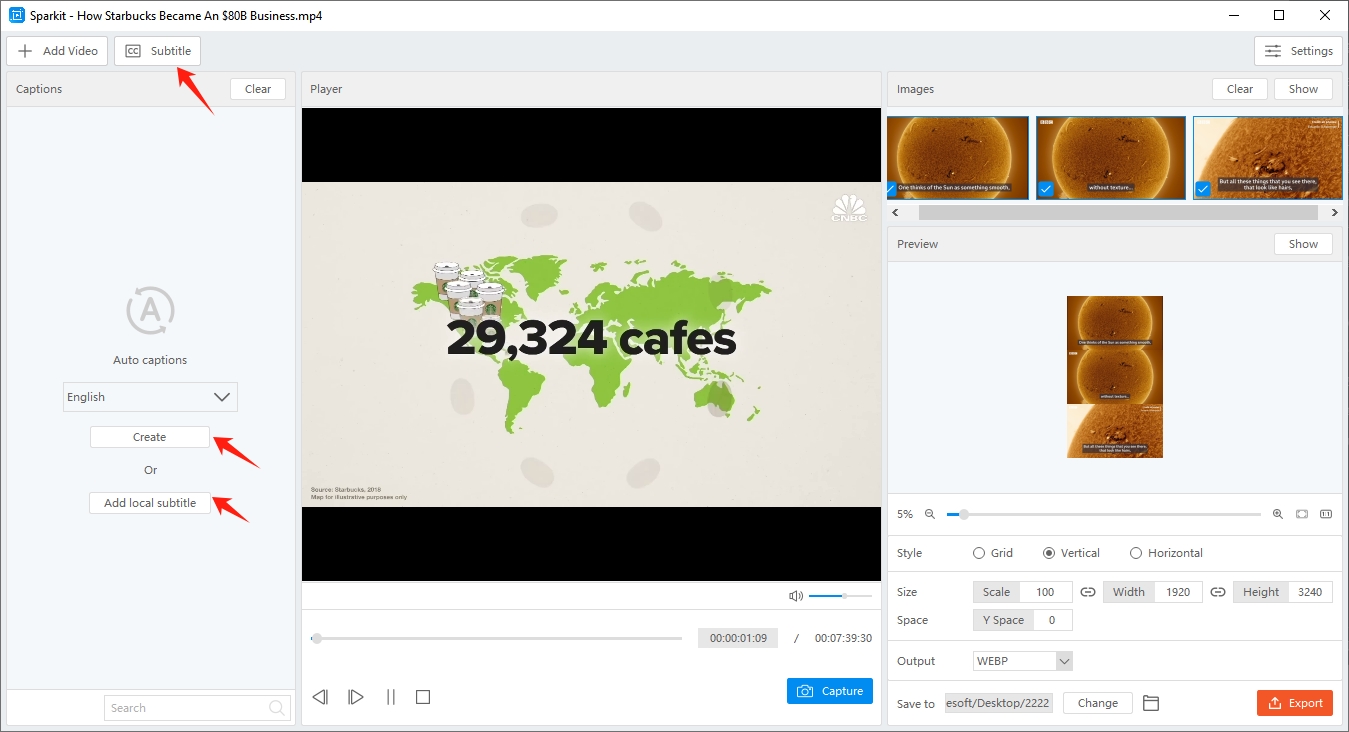The height and width of the screenshot is (732, 1349).
Task: Create auto captions for the video
Action: [149, 436]
